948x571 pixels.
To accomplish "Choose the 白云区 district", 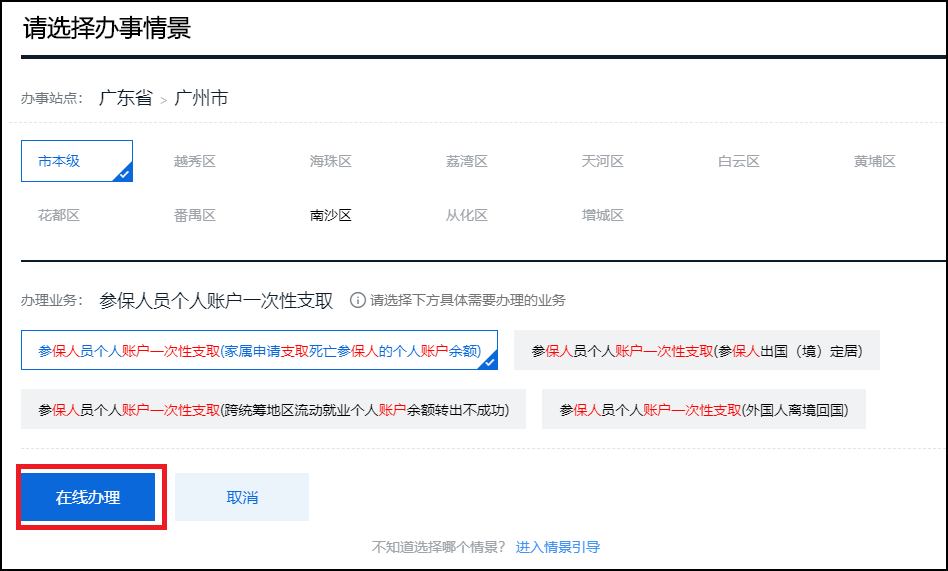I will (739, 161).
